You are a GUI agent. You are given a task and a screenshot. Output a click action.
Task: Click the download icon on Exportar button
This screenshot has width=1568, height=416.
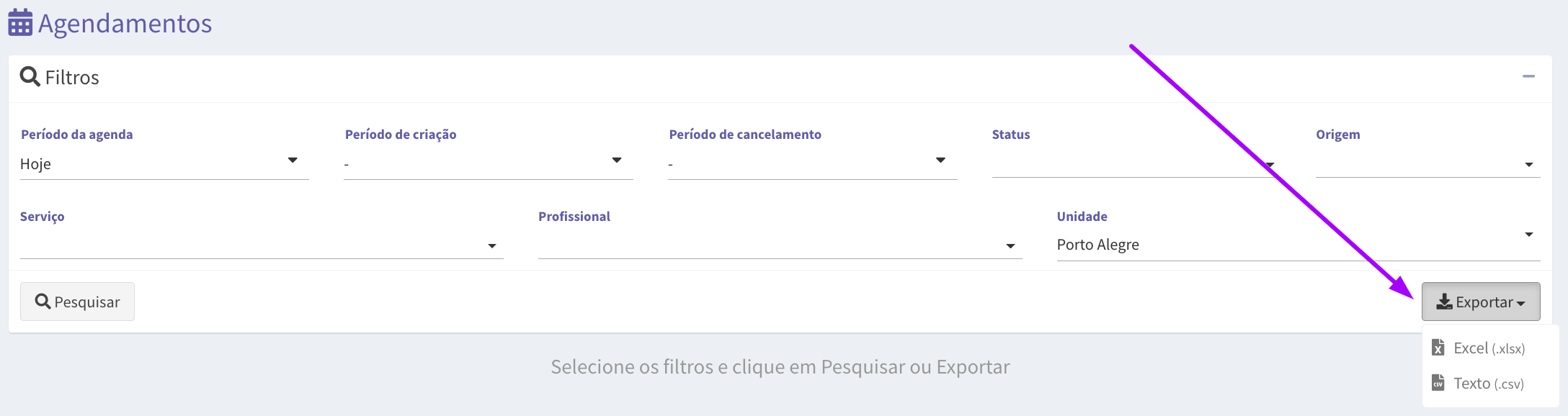pos(1444,302)
